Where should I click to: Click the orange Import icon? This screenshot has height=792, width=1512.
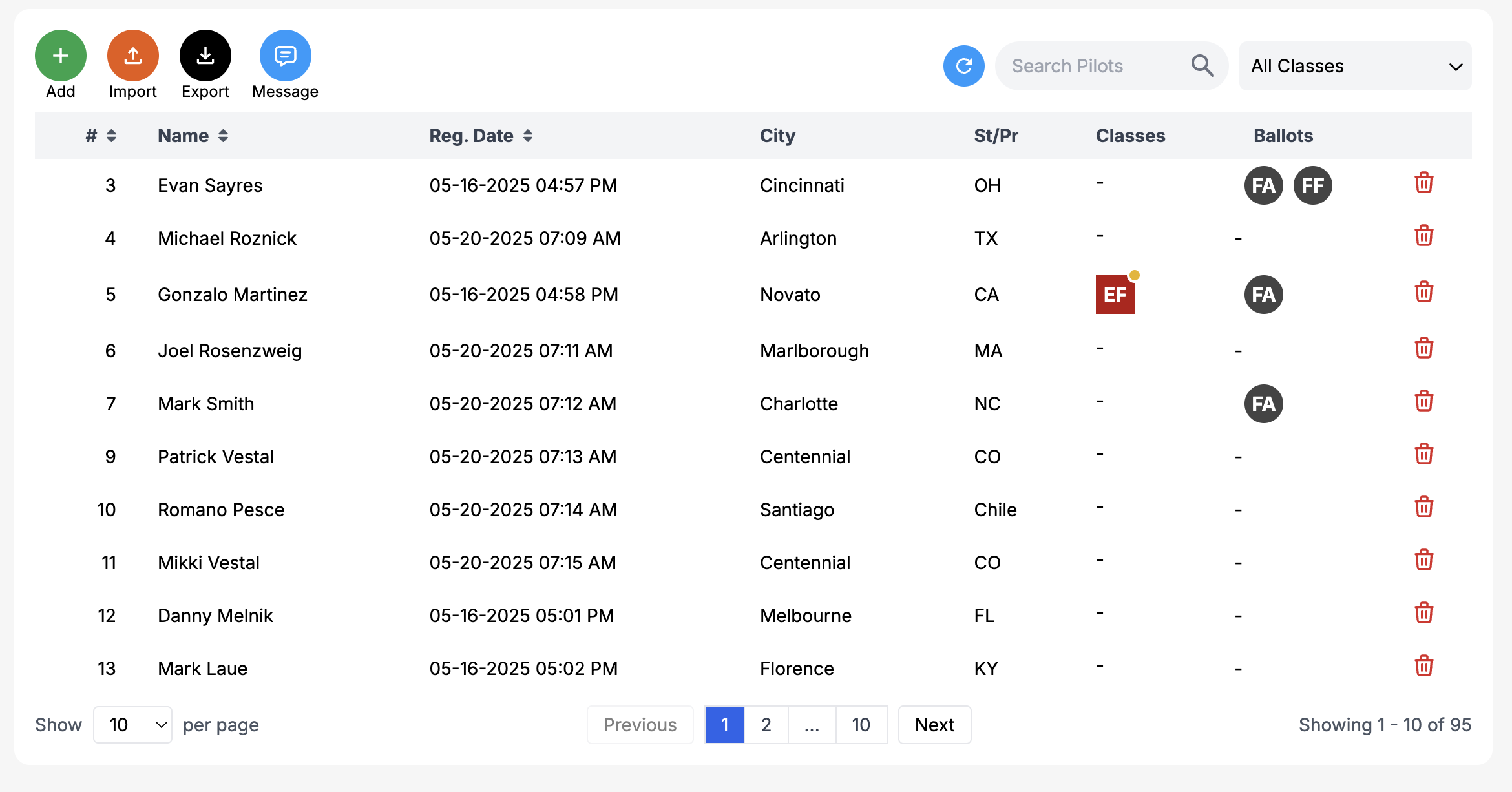pyautogui.click(x=133, y=56)
